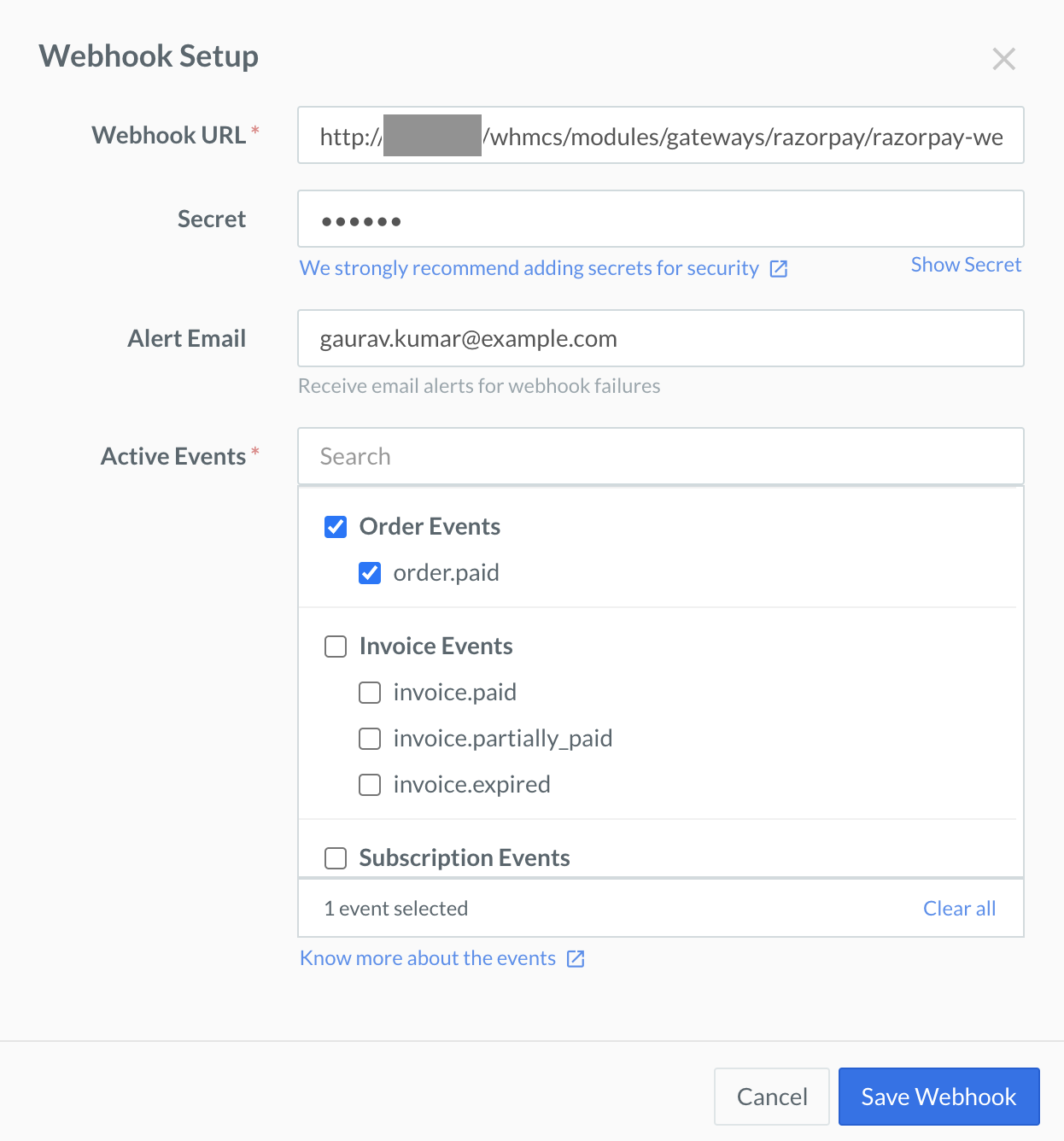Check the invoice.paid event
Viewport: 1064px width, 1141px height.
pyautogui.click(x=369, y=693)
